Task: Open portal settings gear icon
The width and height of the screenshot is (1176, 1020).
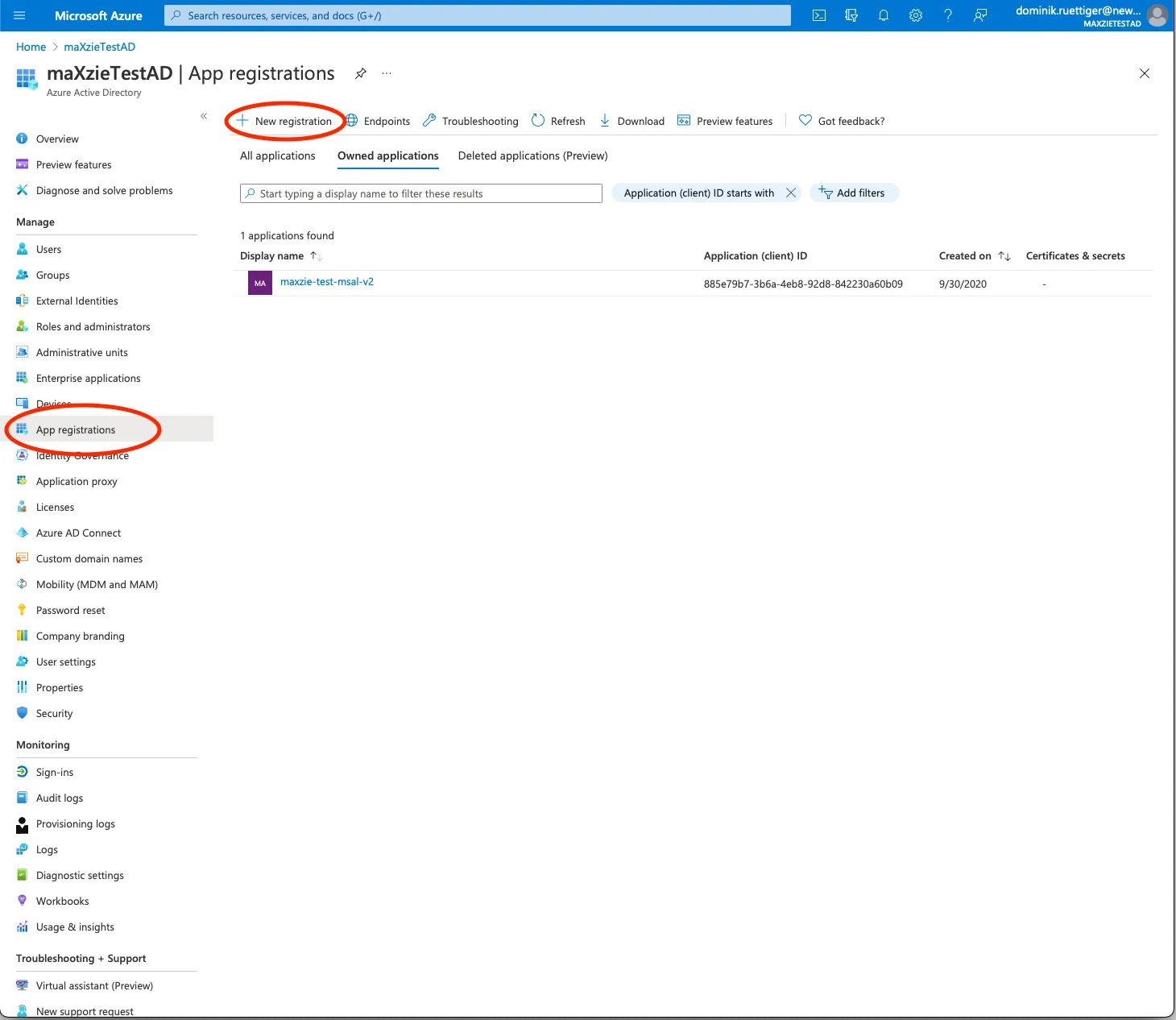Action: [916, 15]
